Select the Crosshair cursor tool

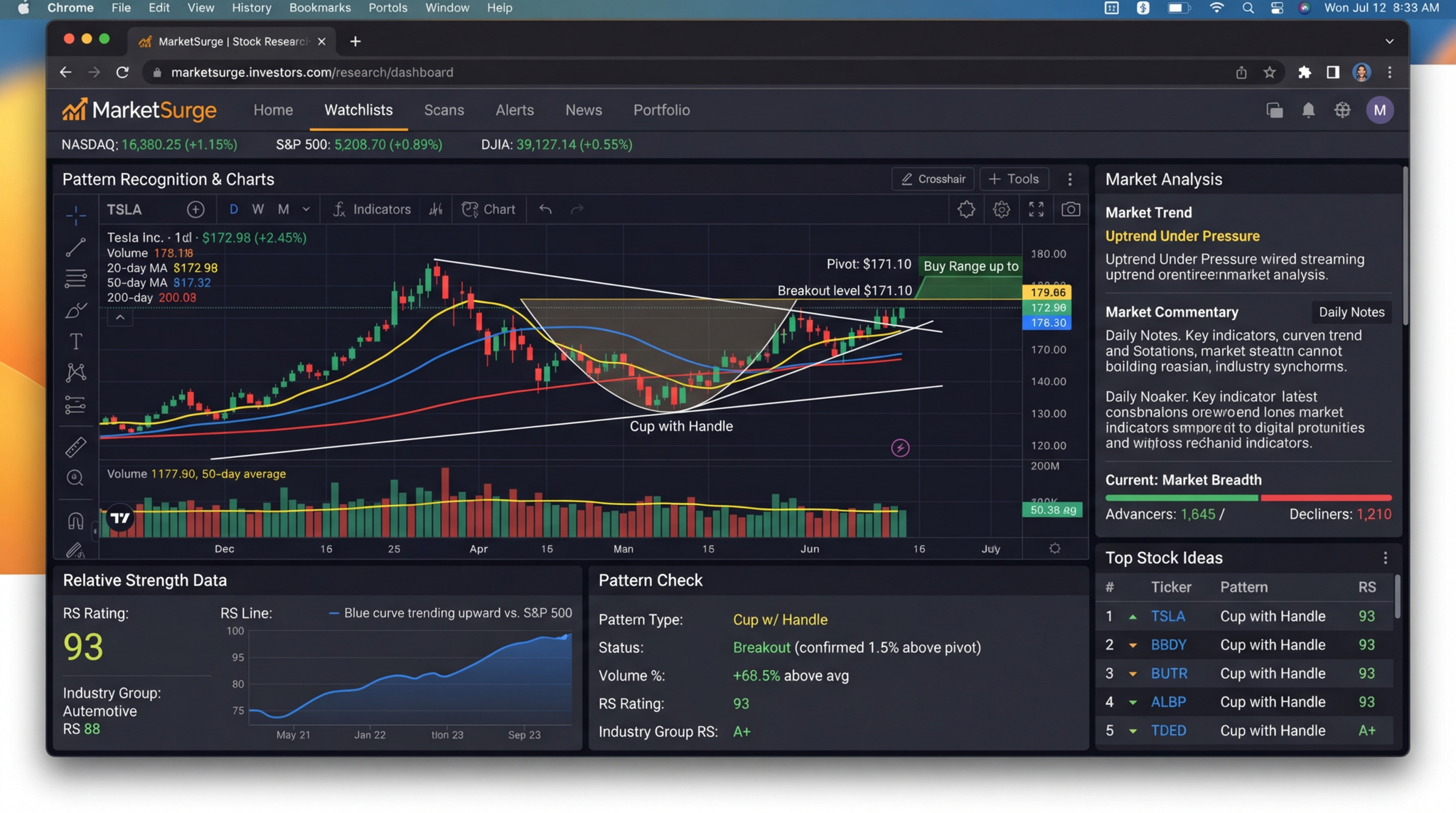pos(933,179)
